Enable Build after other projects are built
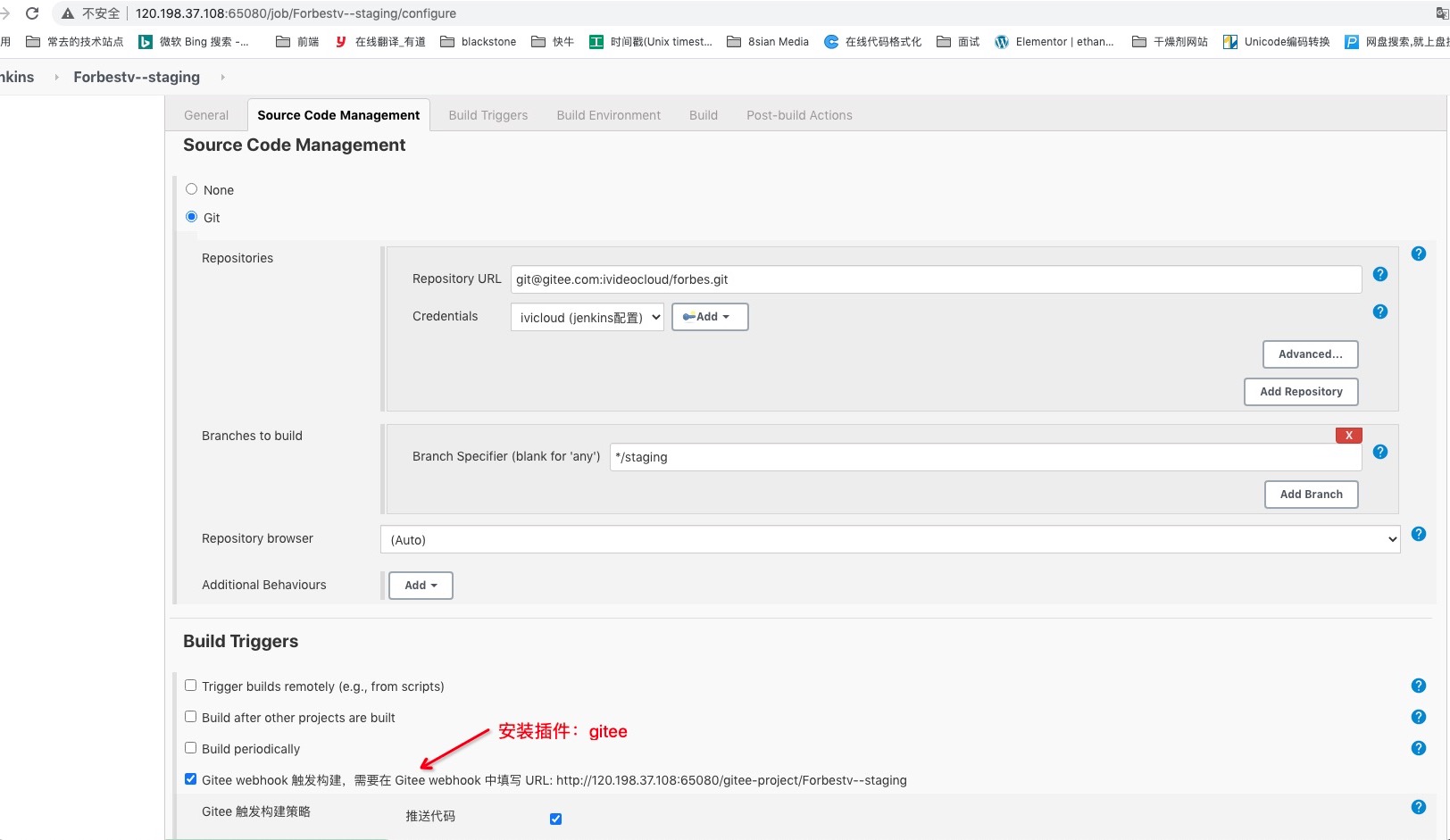This screenshot has width=1450, height=840. pos(190,717)
